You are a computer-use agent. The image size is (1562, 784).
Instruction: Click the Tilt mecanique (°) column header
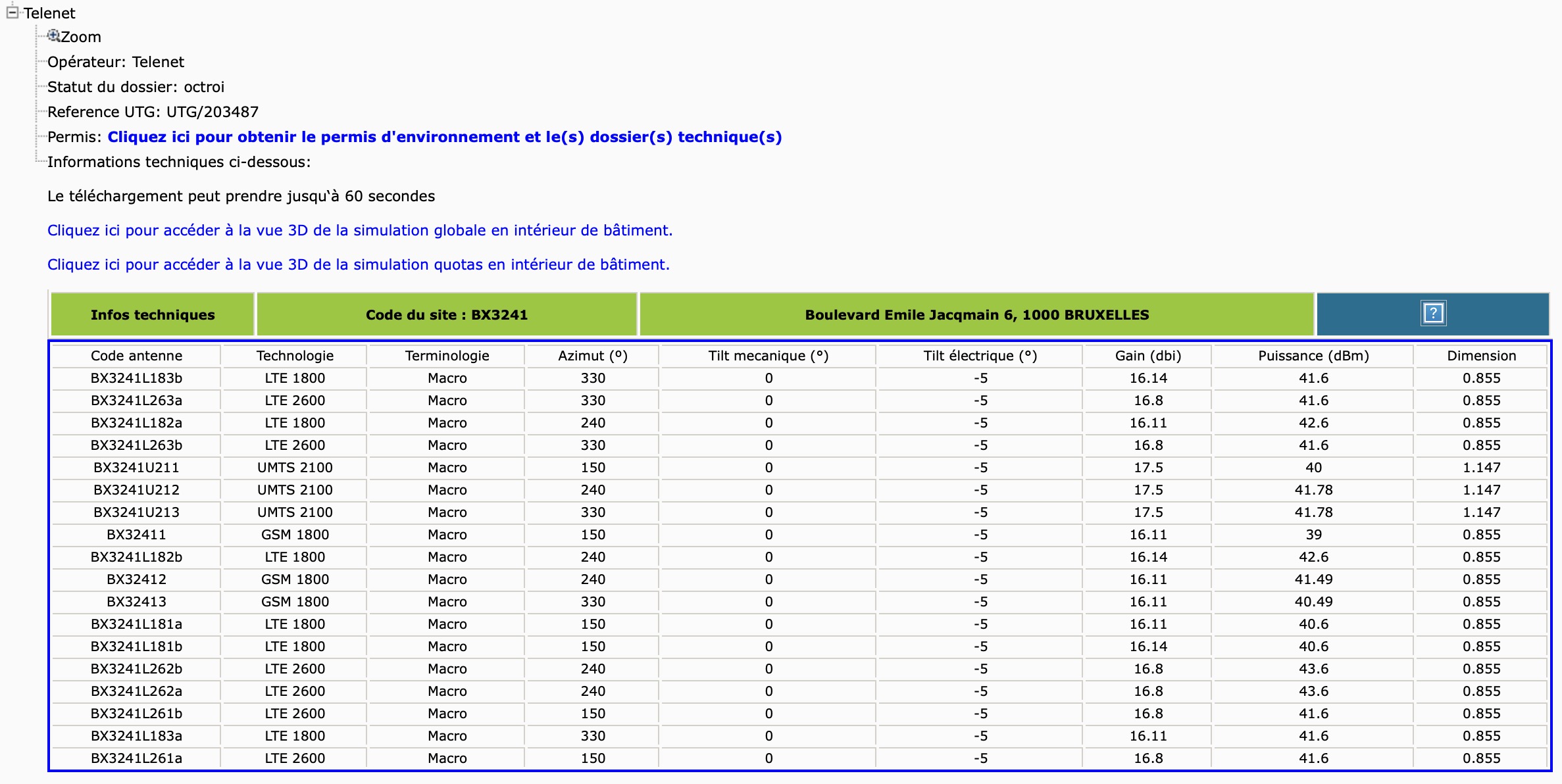(768, 356)
